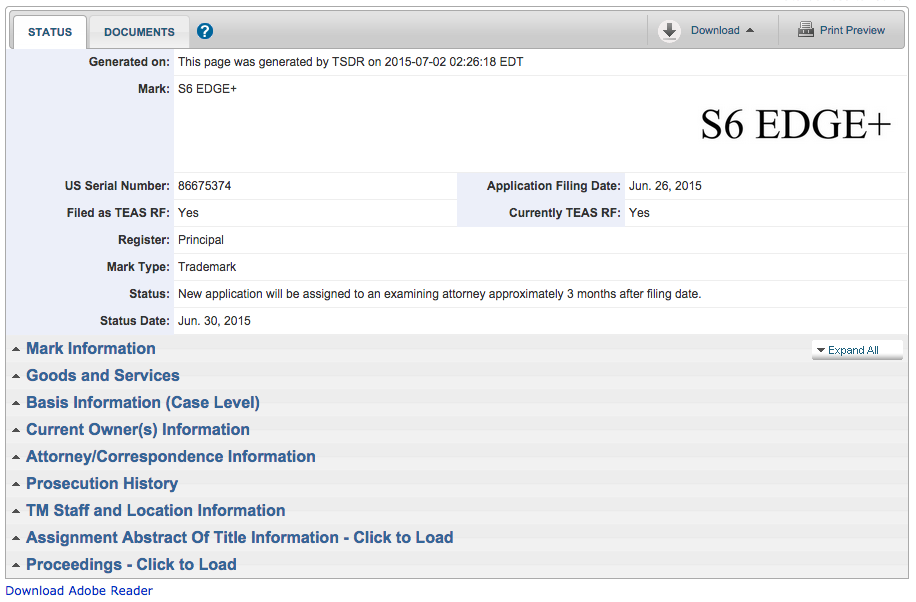This screenshot has height=602, width=916.
Task: Expand the Prosecution History section
Action: (x=102, y=483)
